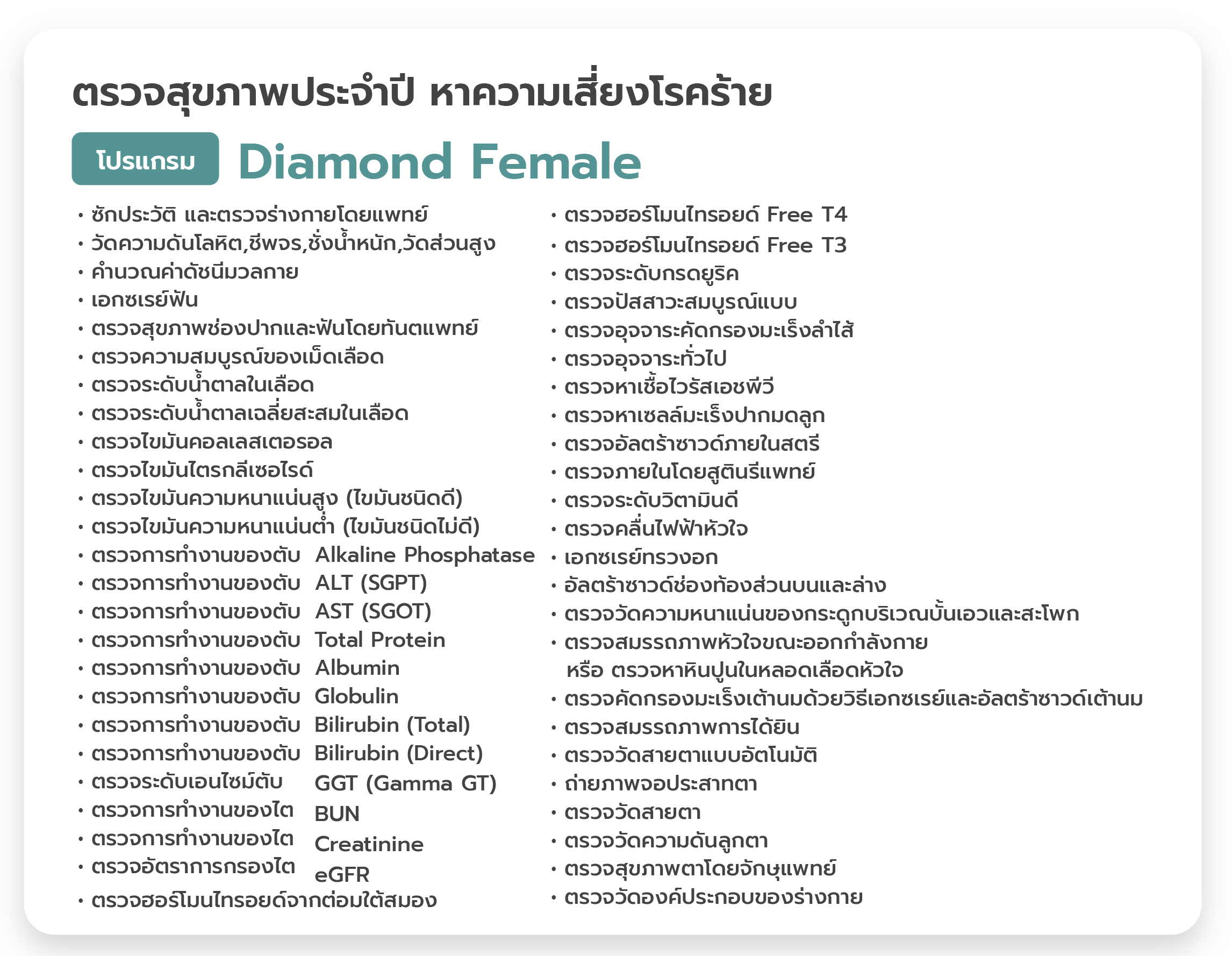1232x956 pixels.
Task: Click the AST (SGOT) label
Action: (373, 611)
